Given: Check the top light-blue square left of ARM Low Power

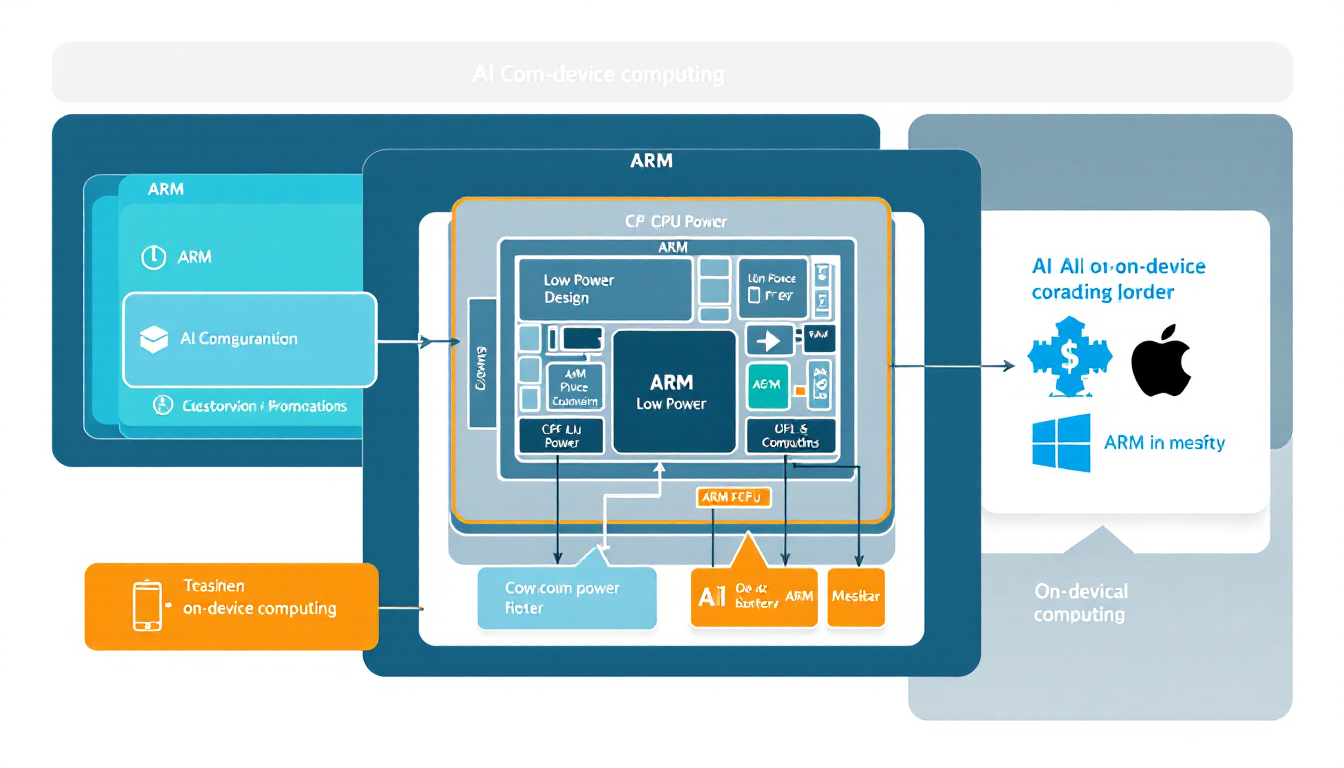Looking at the screenshot, I should [x=530, y=337].
